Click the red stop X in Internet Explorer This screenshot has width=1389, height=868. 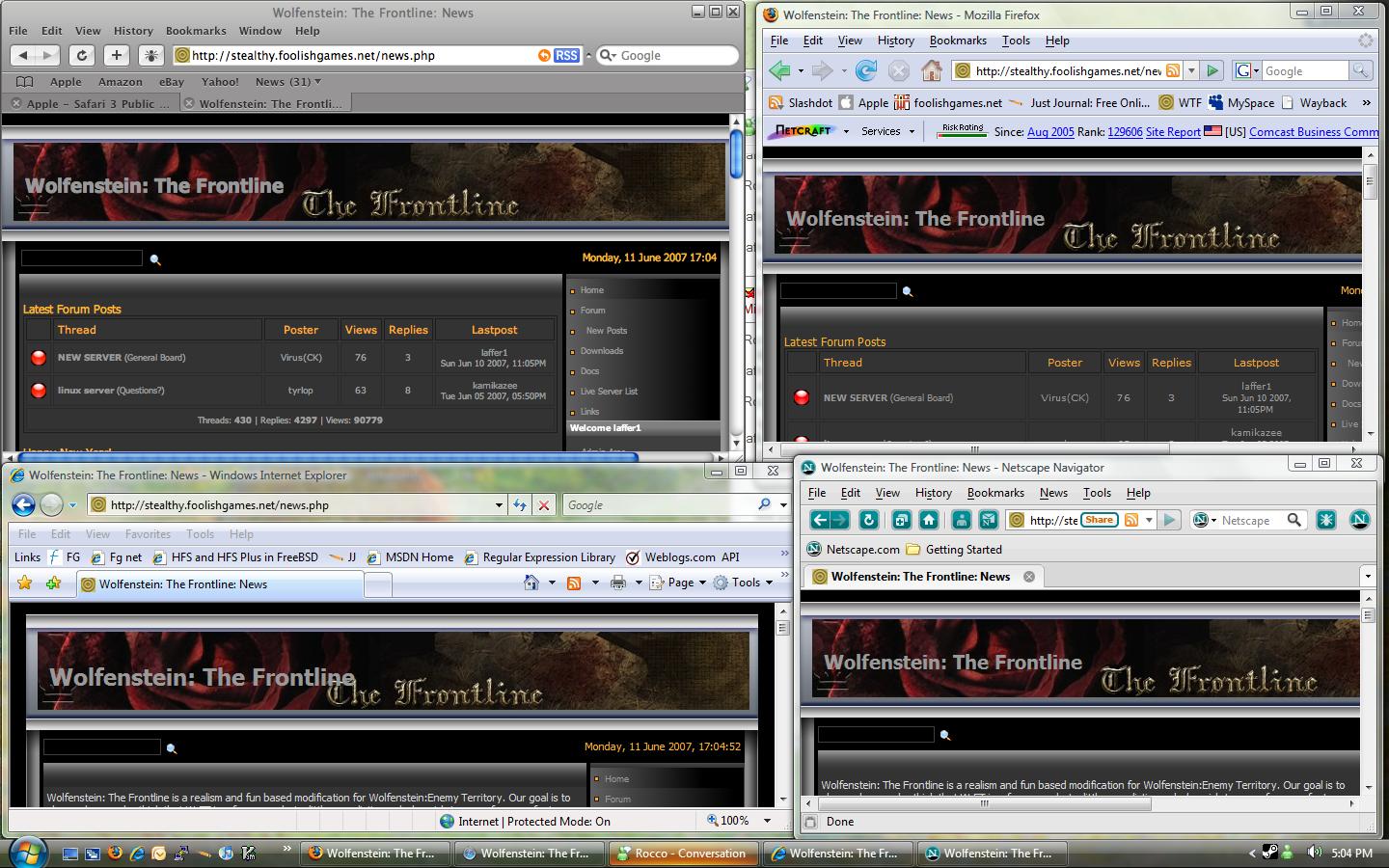tap(544, 504)
